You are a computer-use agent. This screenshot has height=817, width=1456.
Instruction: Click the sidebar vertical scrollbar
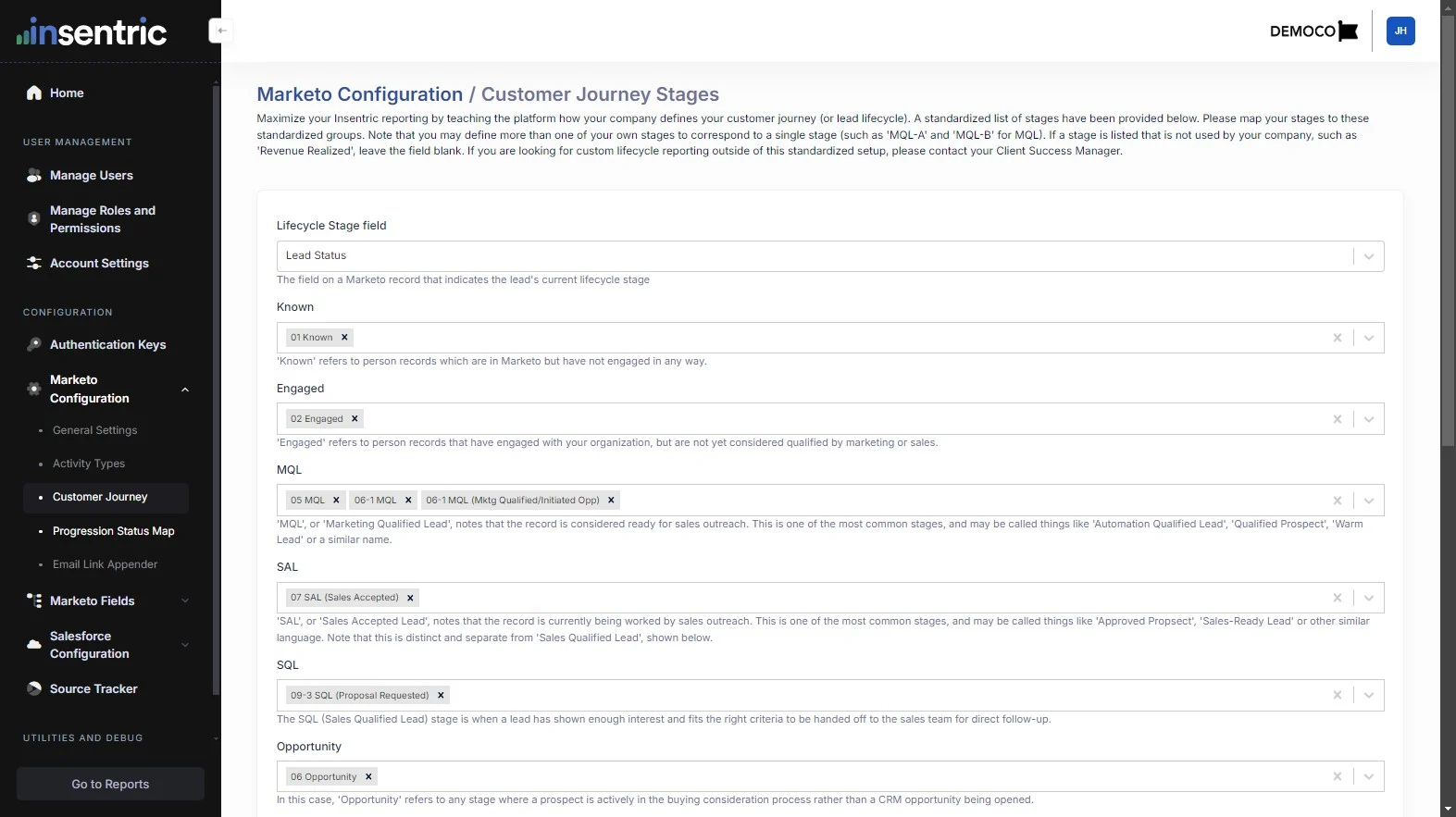pos(216,389)
